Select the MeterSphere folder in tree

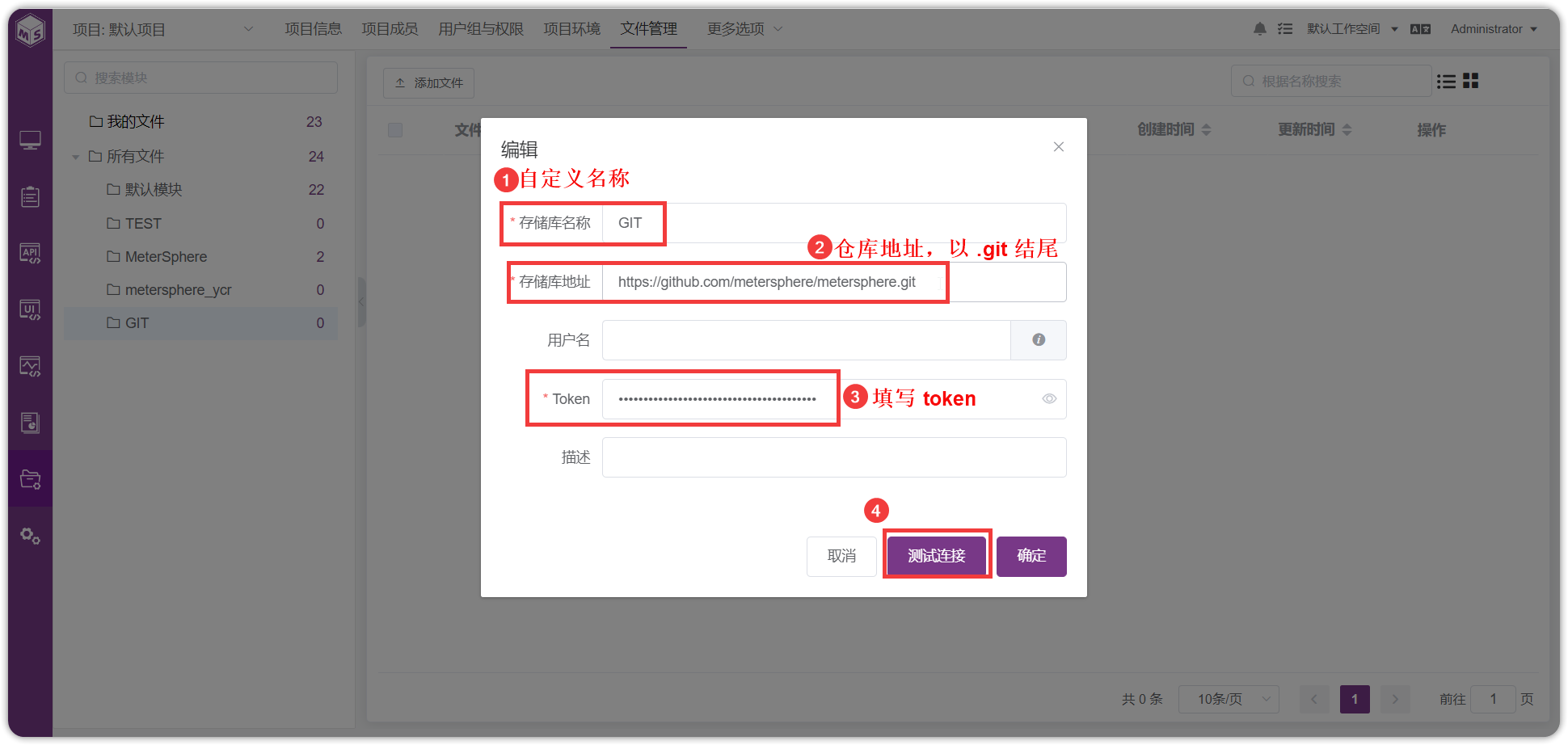[x=200, y=256]
